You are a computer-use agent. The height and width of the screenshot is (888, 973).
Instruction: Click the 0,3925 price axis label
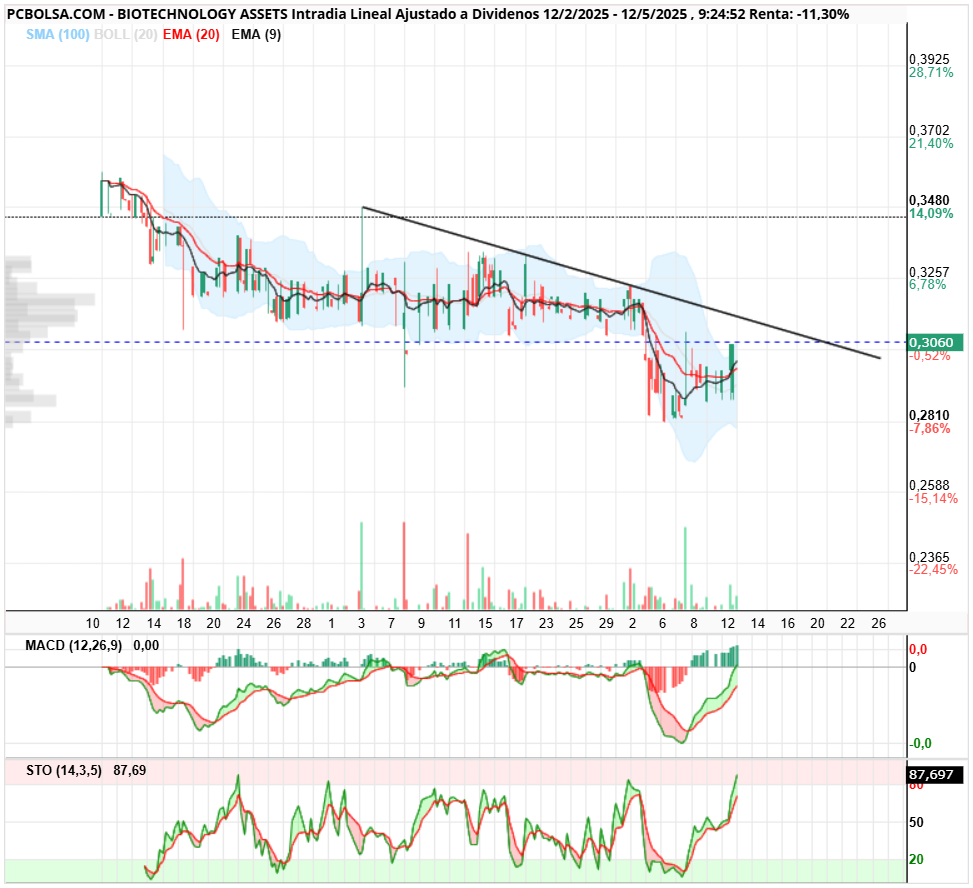929,59
